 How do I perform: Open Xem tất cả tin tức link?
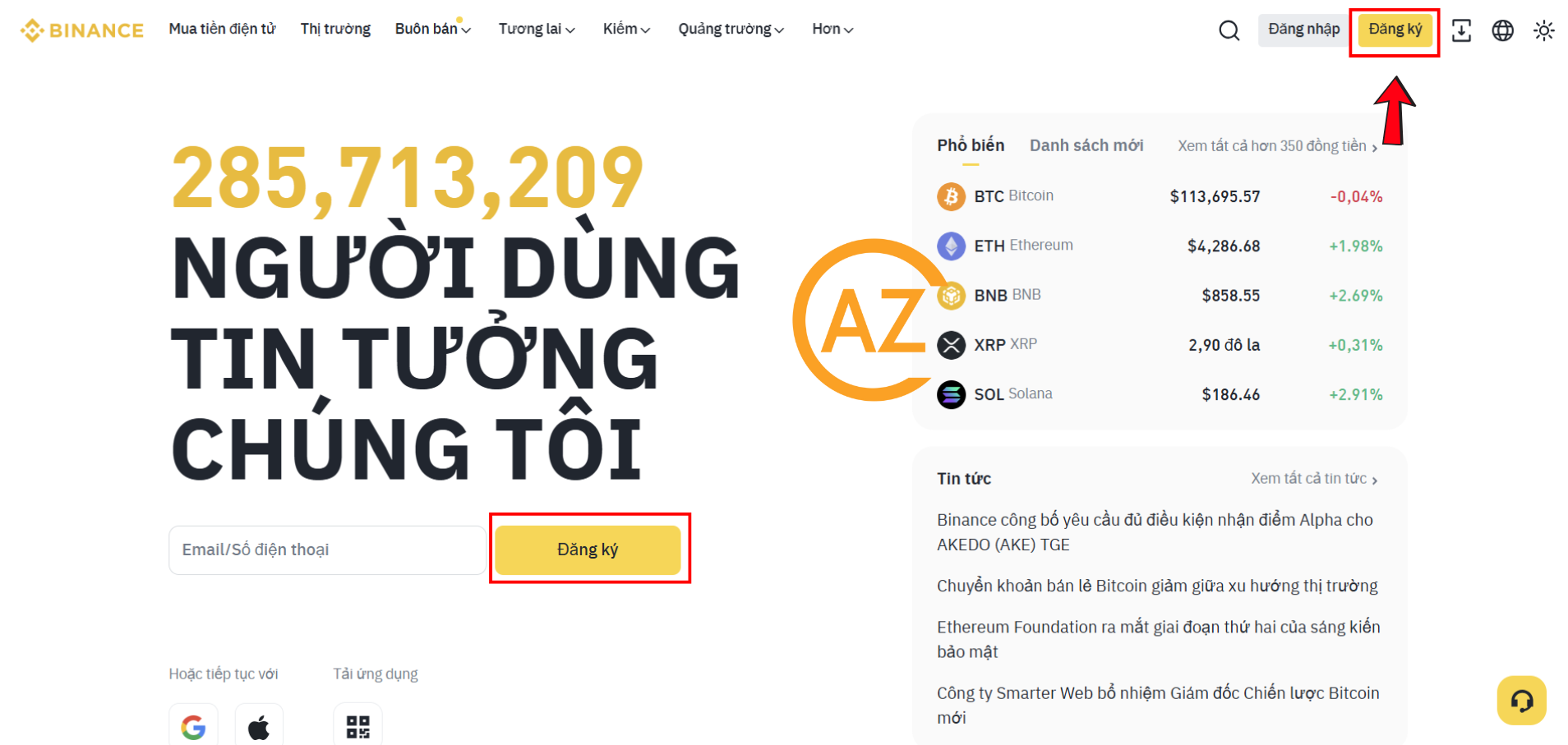pos(1314,479)
